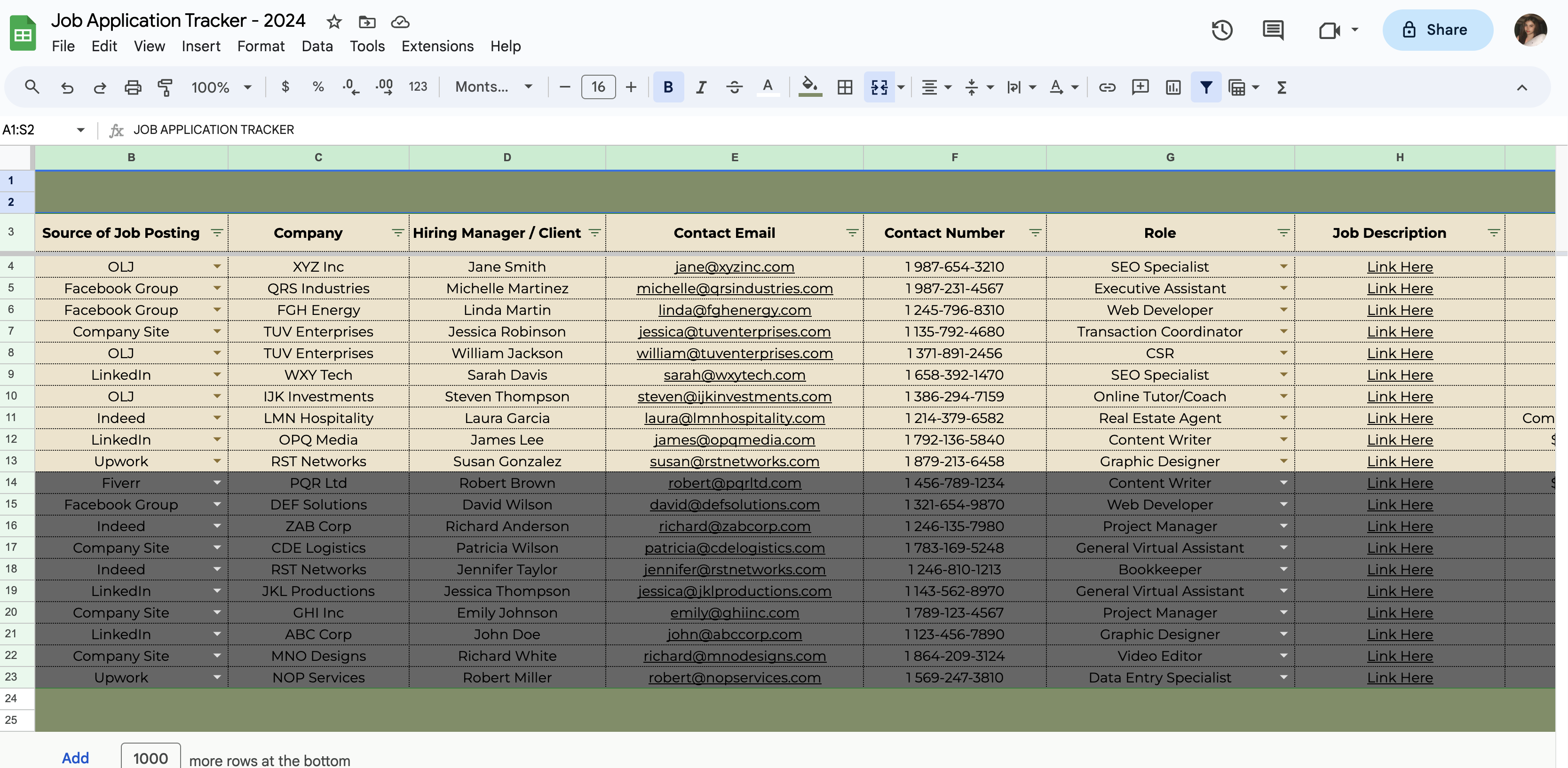This screenshot has height=768, width=1568.
Task: Open the Filter views icon
Action: pyautogui.click(x=1243, y=87)
